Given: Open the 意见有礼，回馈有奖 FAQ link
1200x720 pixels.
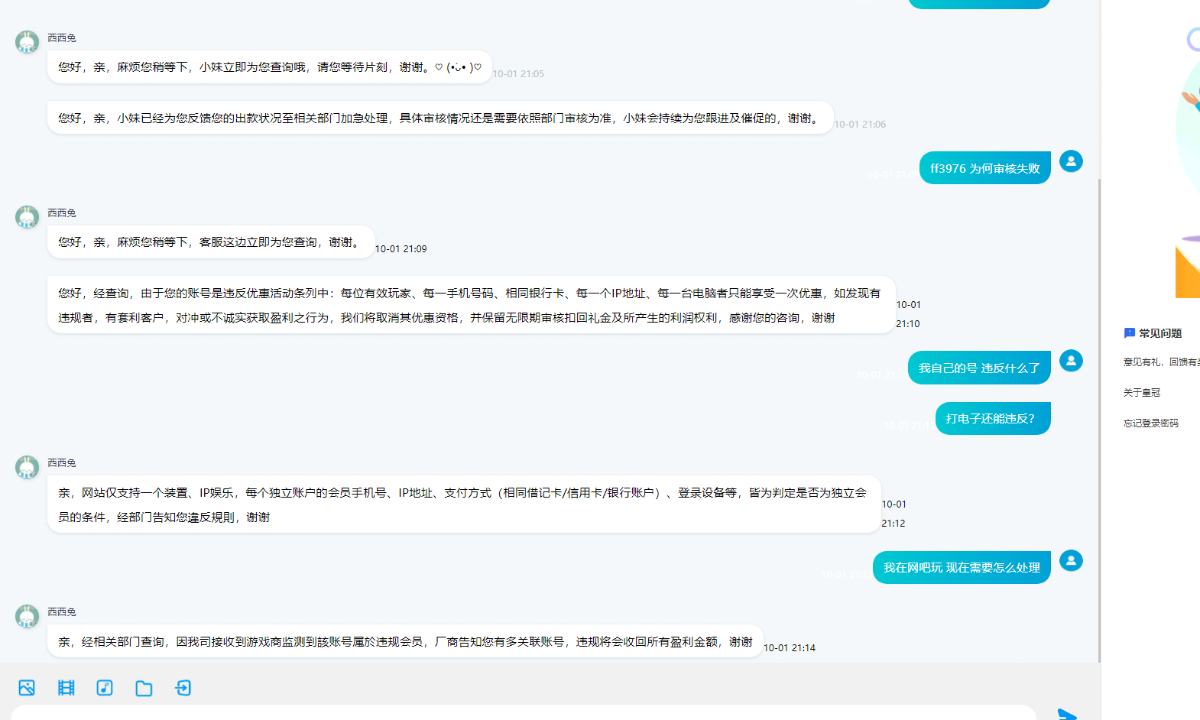Looking at the screenshot, I should pyautogui.click(x=1160, y=362).
